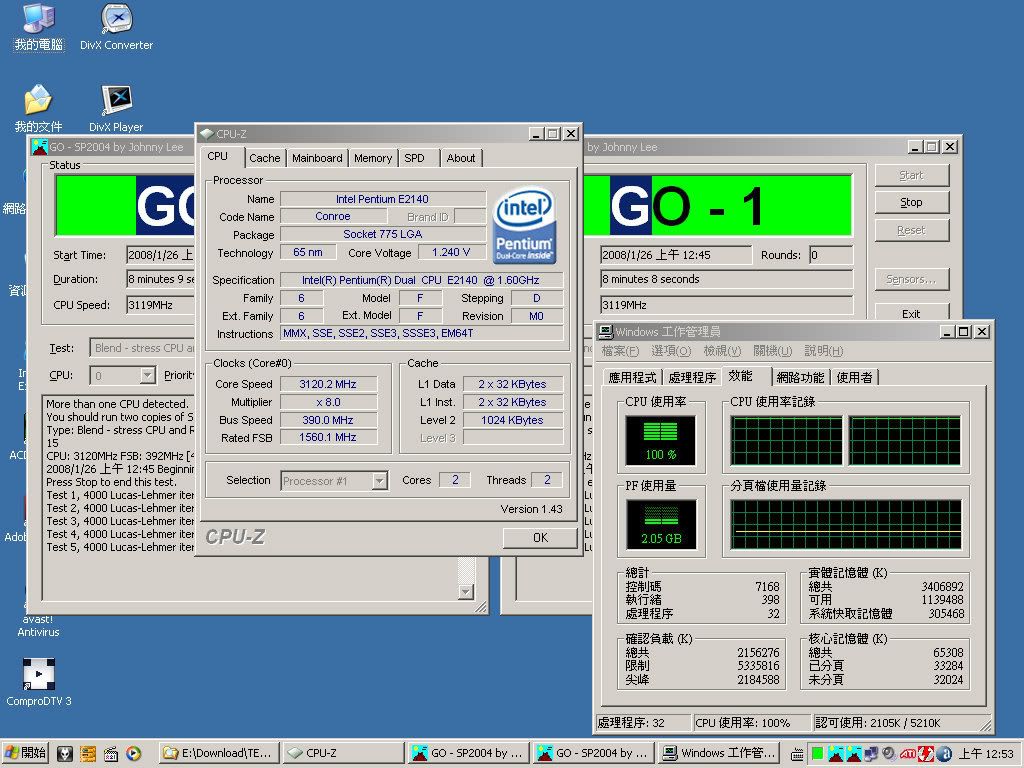Open the Processor #1 selection dropdown

tap(379, 481)
